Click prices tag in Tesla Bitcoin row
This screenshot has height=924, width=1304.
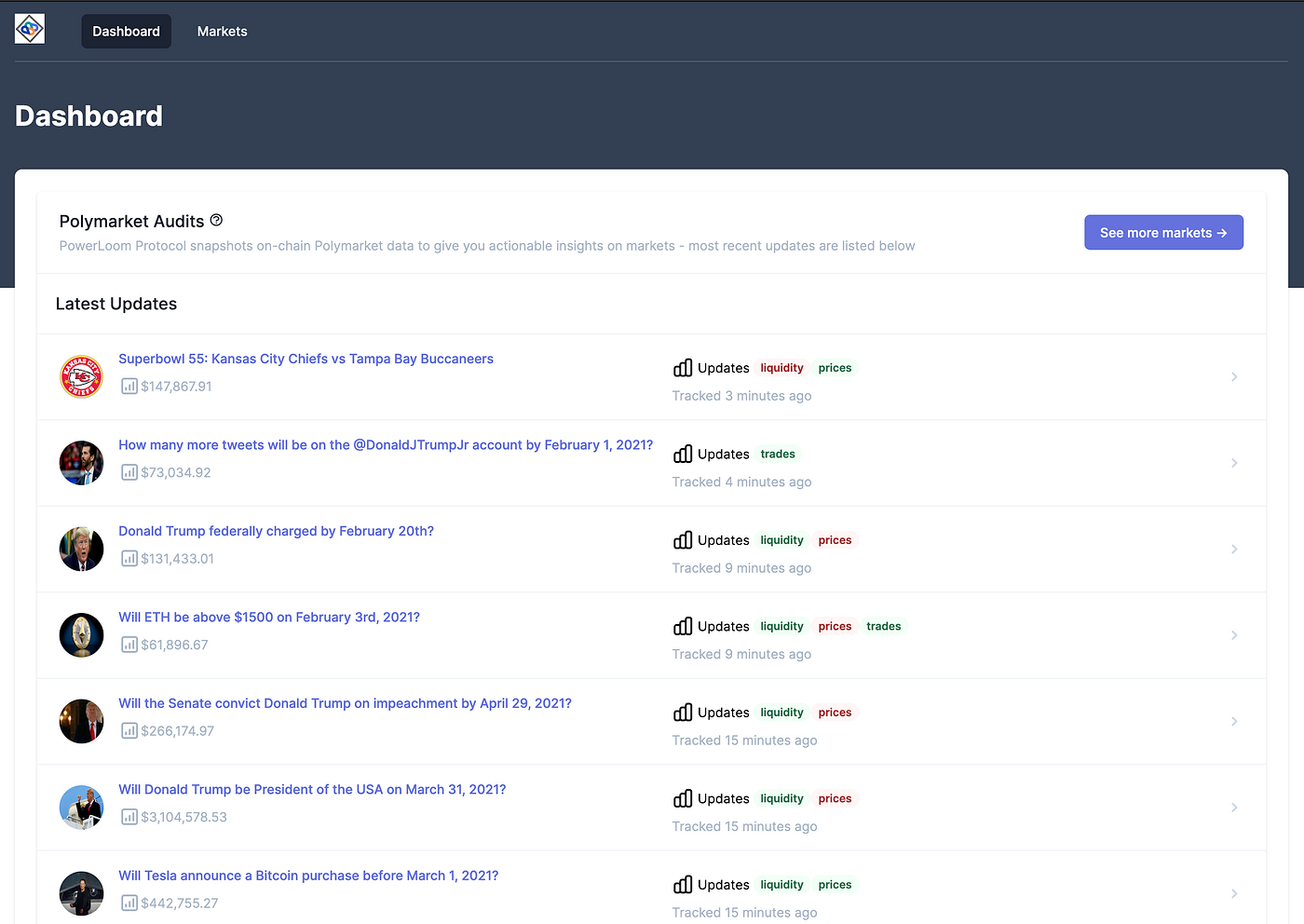(835, 885)
